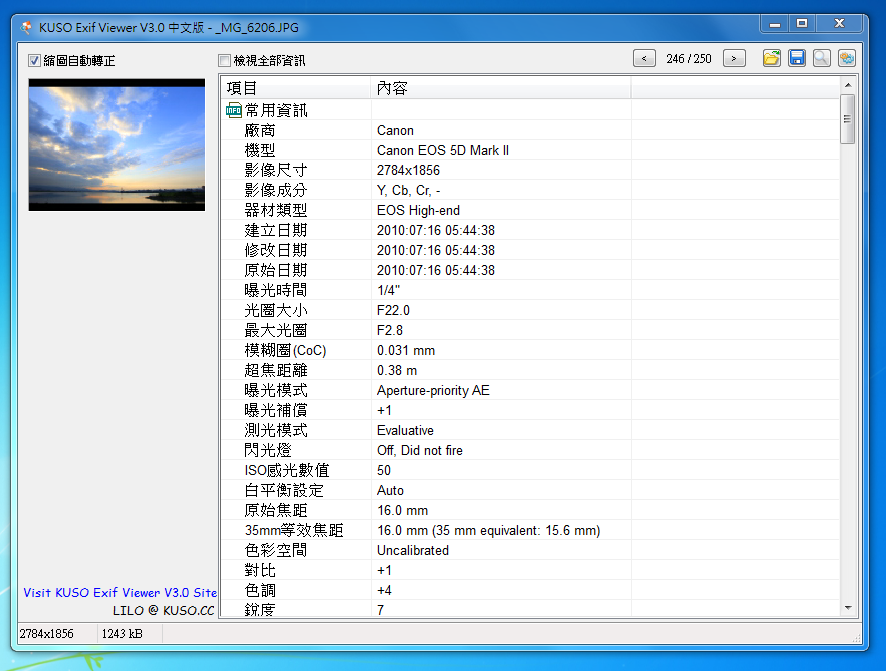The height and width of the screenshot is (671, 886).
Task: Click the 內容 column header
Action: (501, 88)
